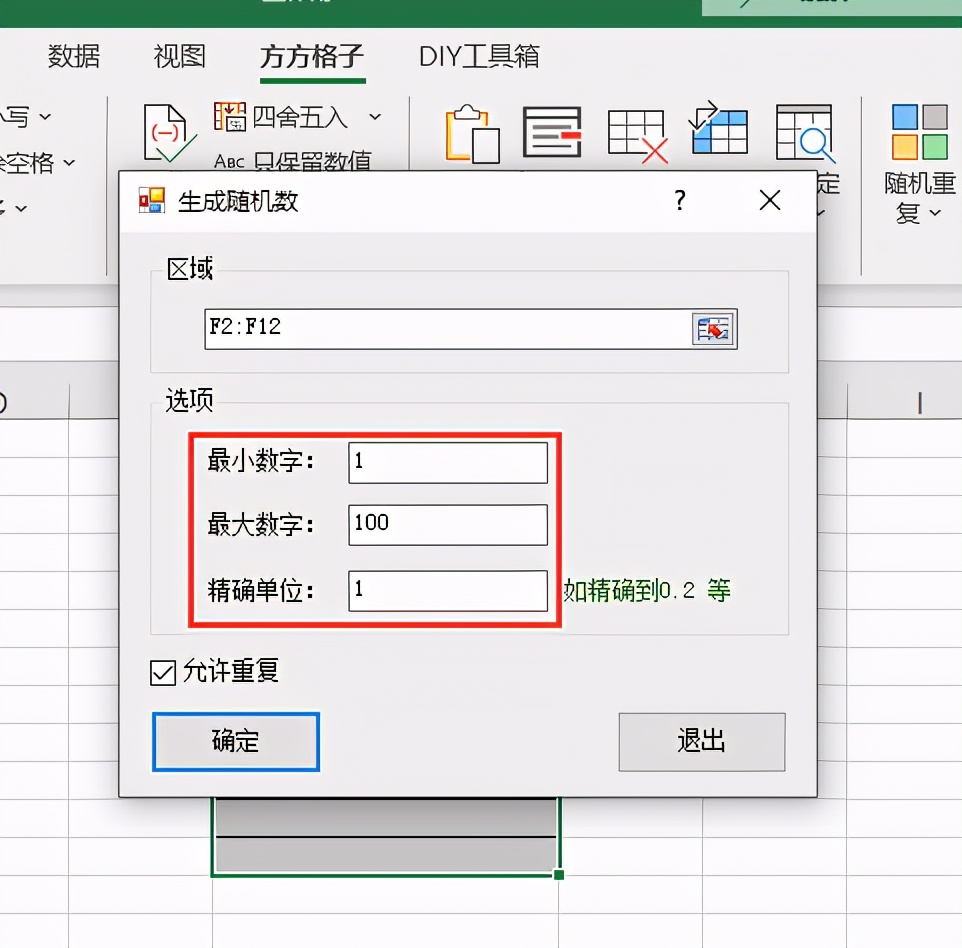Click the clipboard paste tool icon
This screenshot has width=962, height=948.
pos(472,133)
